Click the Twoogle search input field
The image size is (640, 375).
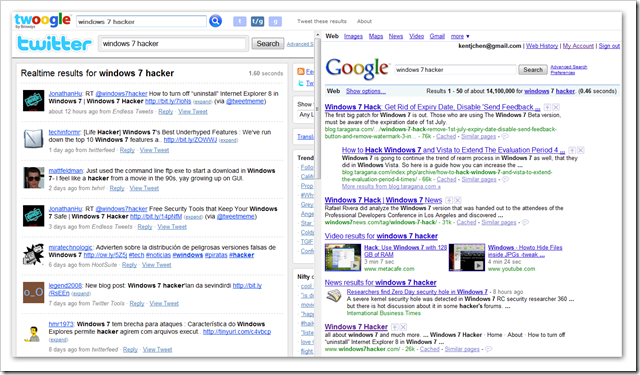(141, 21)
